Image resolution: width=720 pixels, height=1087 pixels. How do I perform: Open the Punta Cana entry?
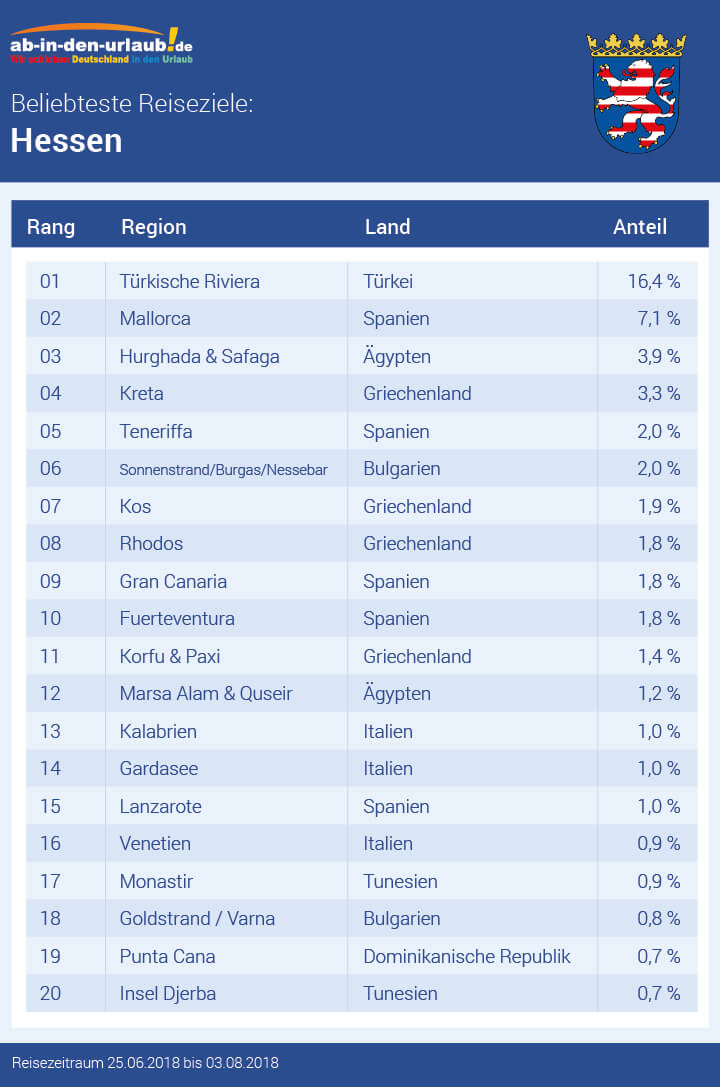(167, 956)
